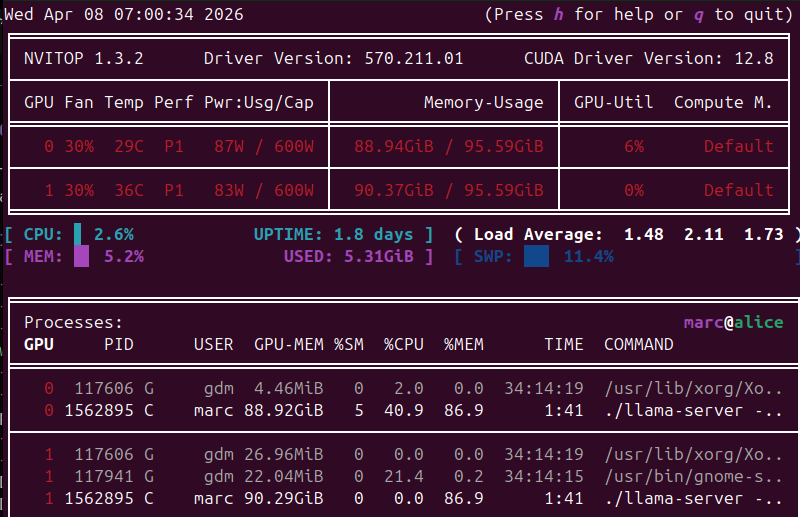
Task: Click the '%CPU' column header
Action: pyautogui.click(x=404, y=344)
